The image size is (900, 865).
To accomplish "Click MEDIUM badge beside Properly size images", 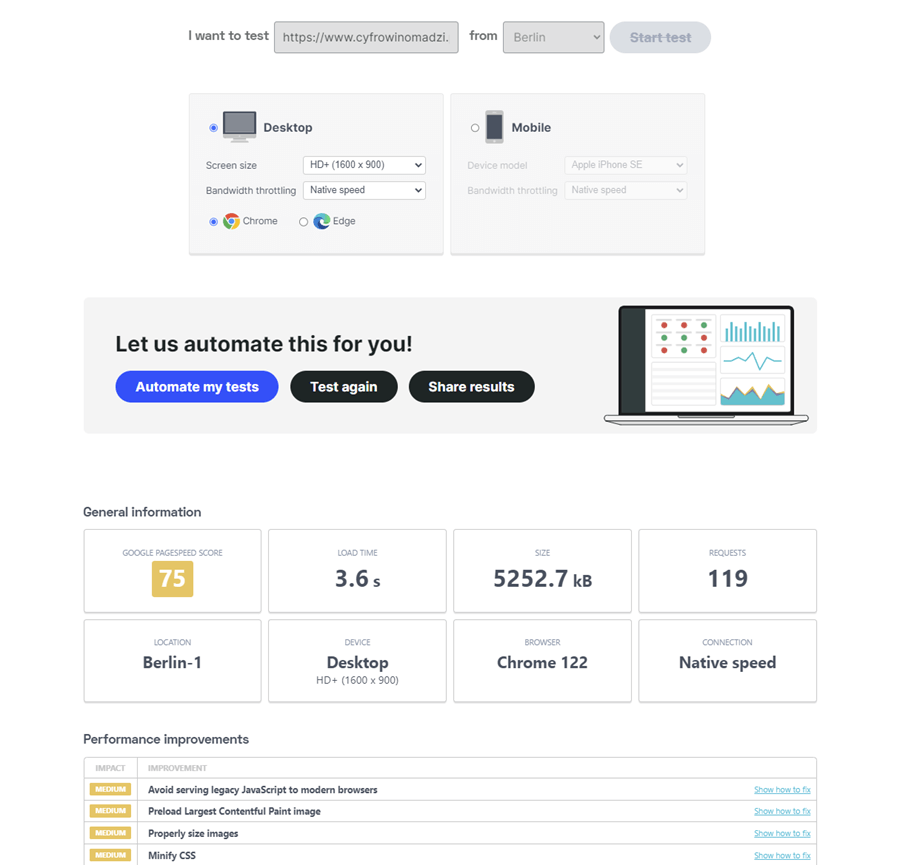I will click(110, 833).
